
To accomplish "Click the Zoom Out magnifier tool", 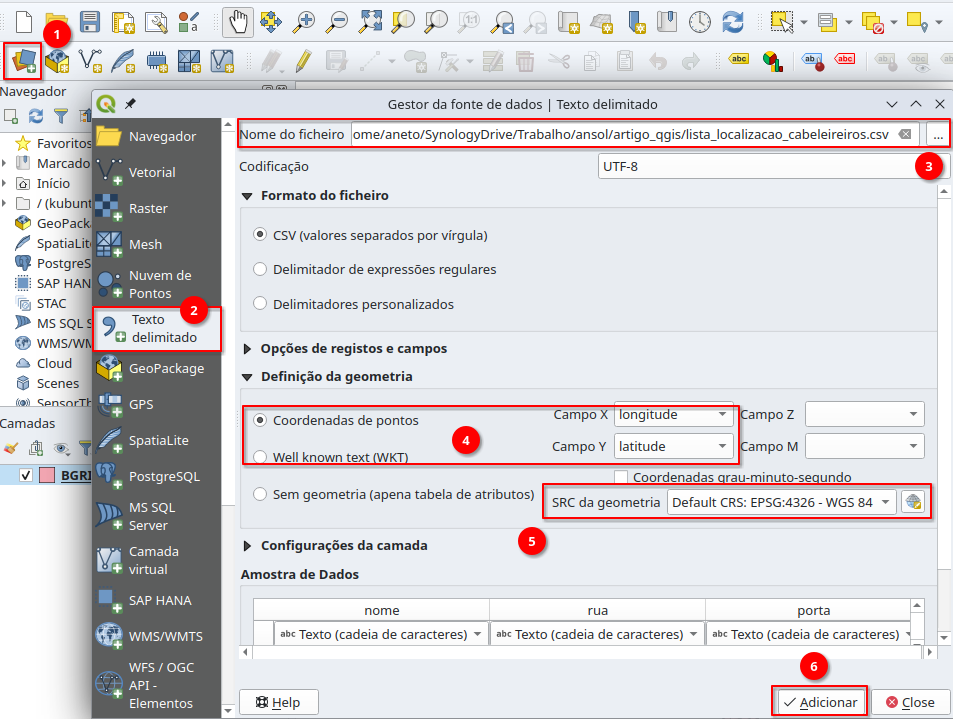I will tap(336, 22).
